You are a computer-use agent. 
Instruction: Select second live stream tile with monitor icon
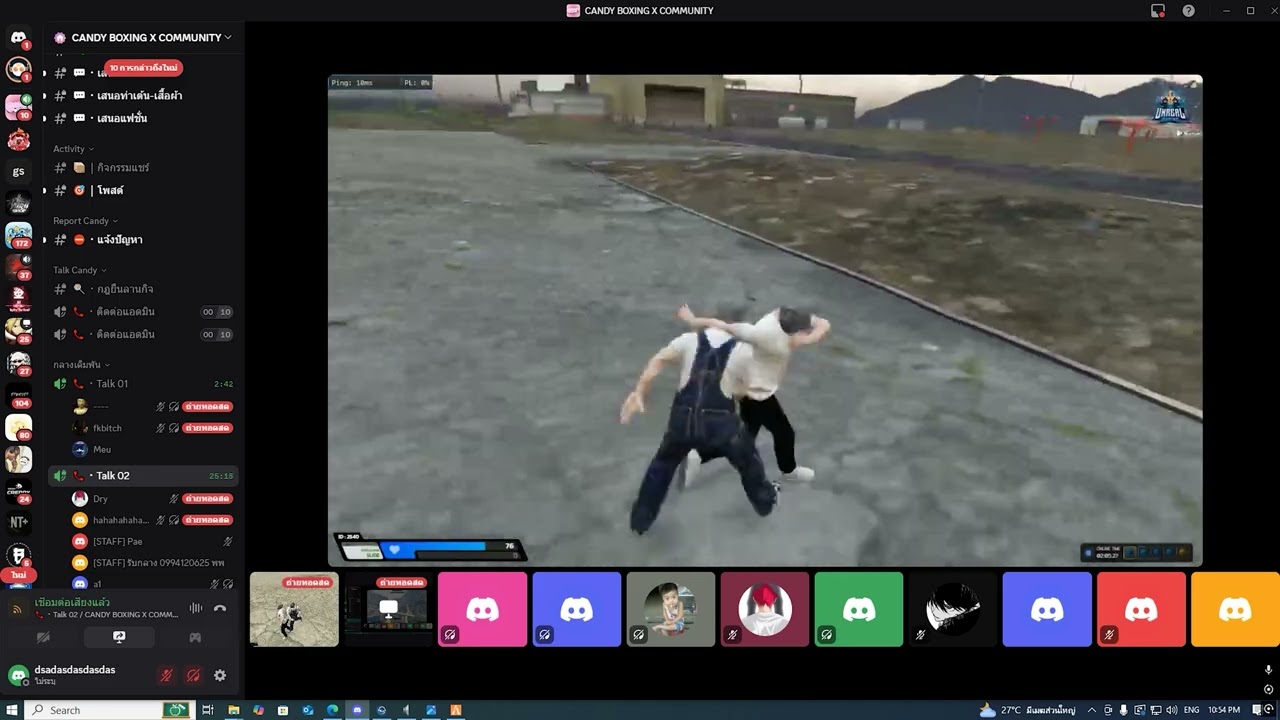[388, 609]
